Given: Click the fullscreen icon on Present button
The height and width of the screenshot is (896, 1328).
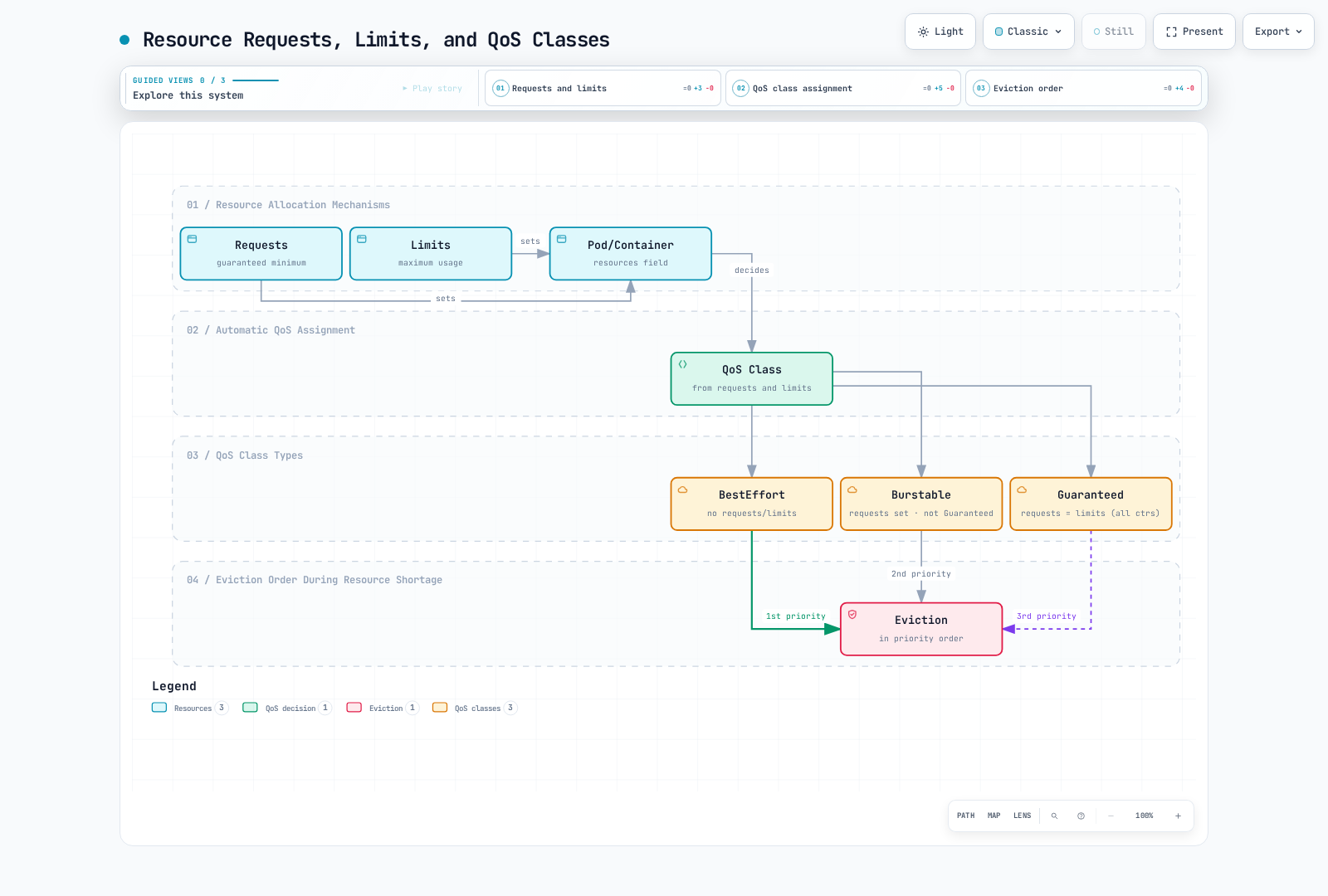Looking at the screenshot, I should point(1171,32).
